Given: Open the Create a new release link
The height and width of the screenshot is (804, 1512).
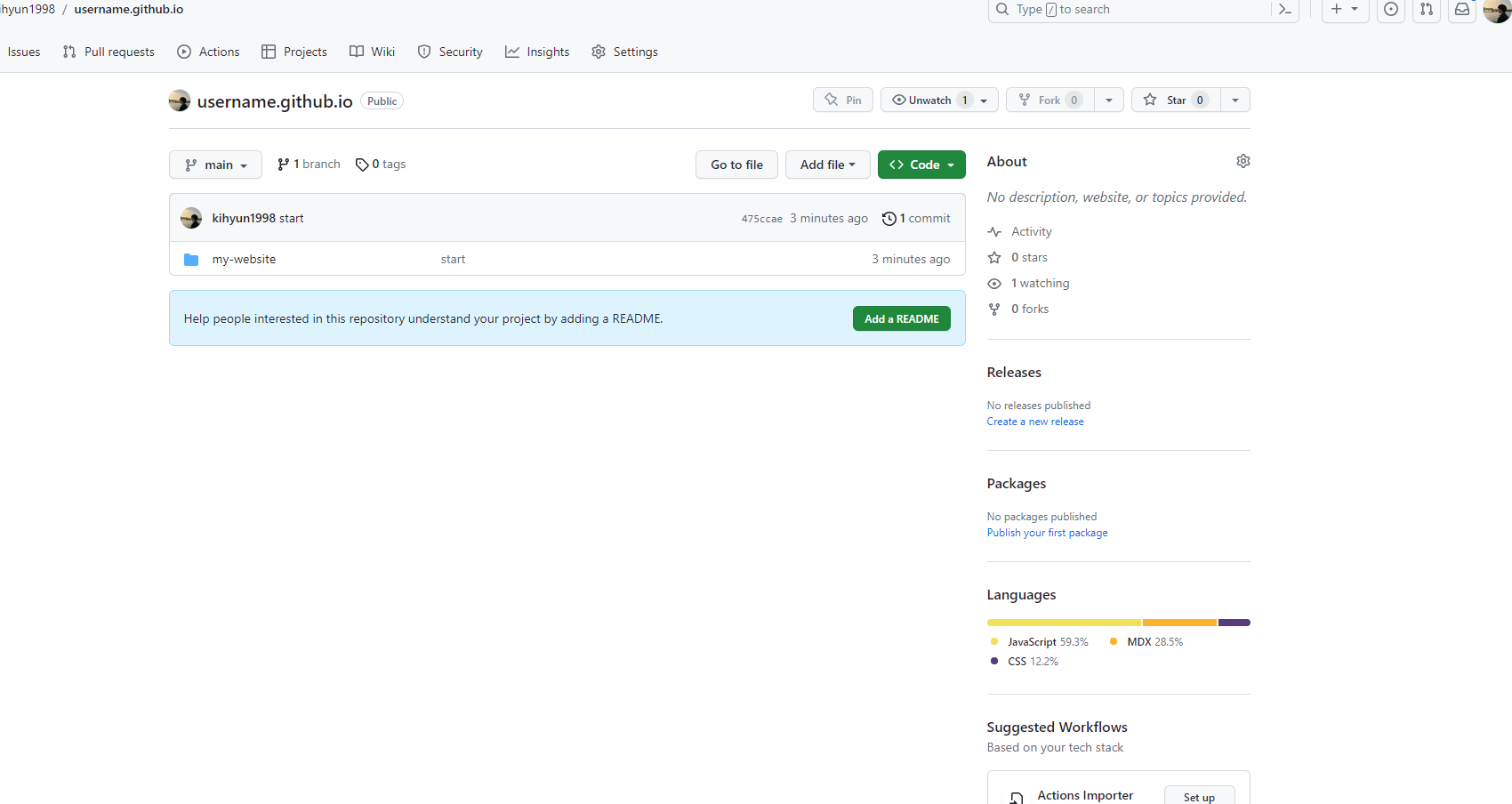Looking at the screenshot, I should 1035,422.
